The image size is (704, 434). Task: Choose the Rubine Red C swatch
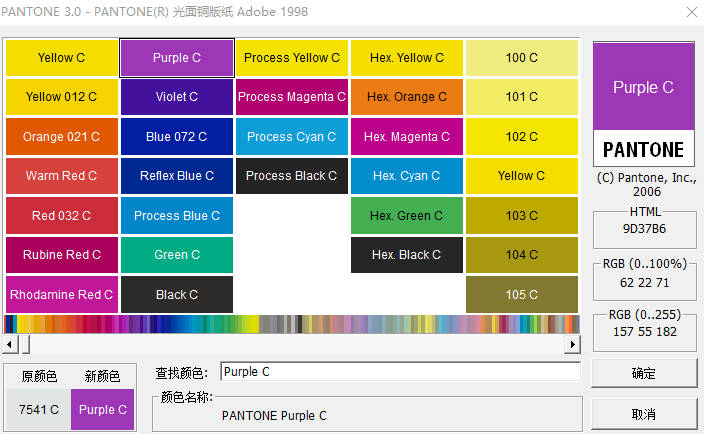62,255
